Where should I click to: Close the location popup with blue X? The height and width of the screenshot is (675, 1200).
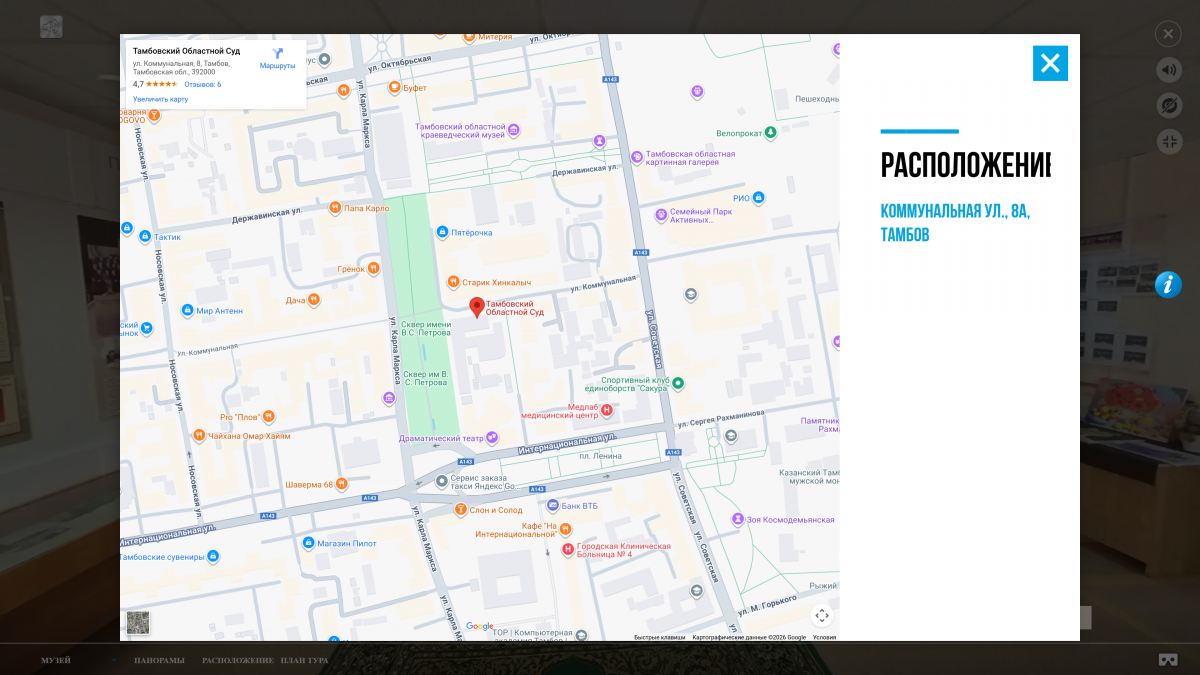click(1050, 63)
